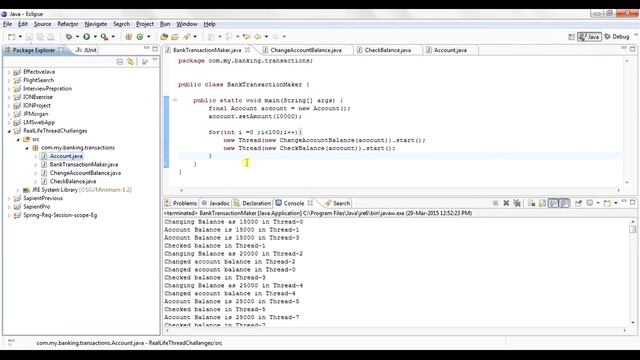Screen dimensions: 640x360
Task: Expand the EffectiveJava project
Action: (x=9, y=72)
